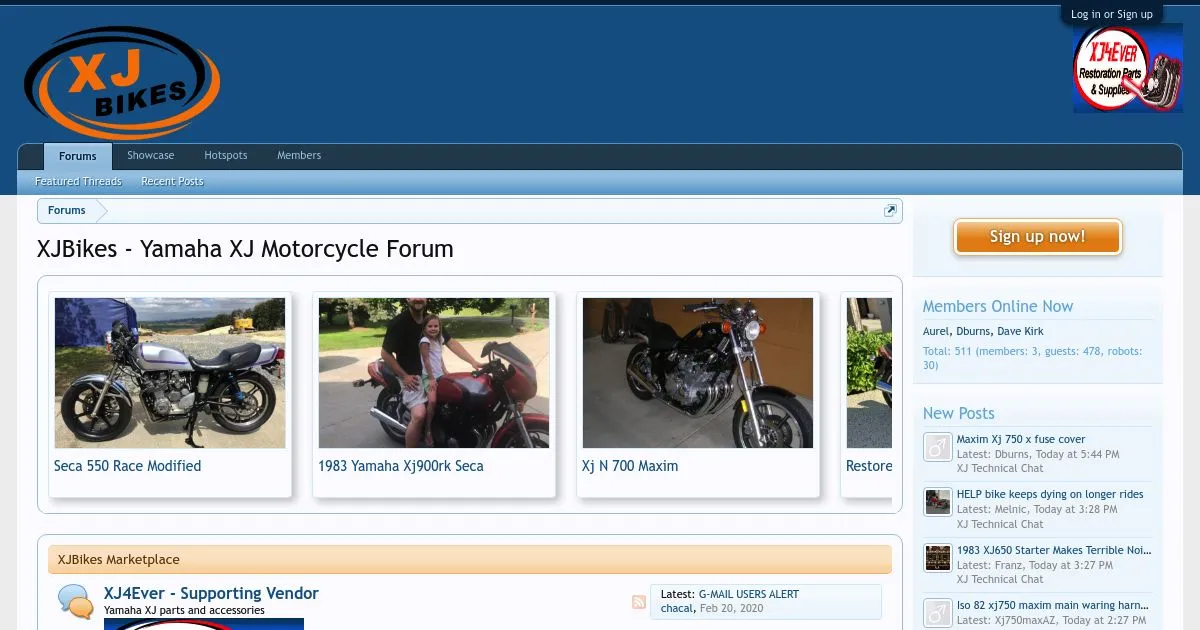
Task: Open Iso 82 xj750 maxim main wiring thread
Action: coord(1054,605)
